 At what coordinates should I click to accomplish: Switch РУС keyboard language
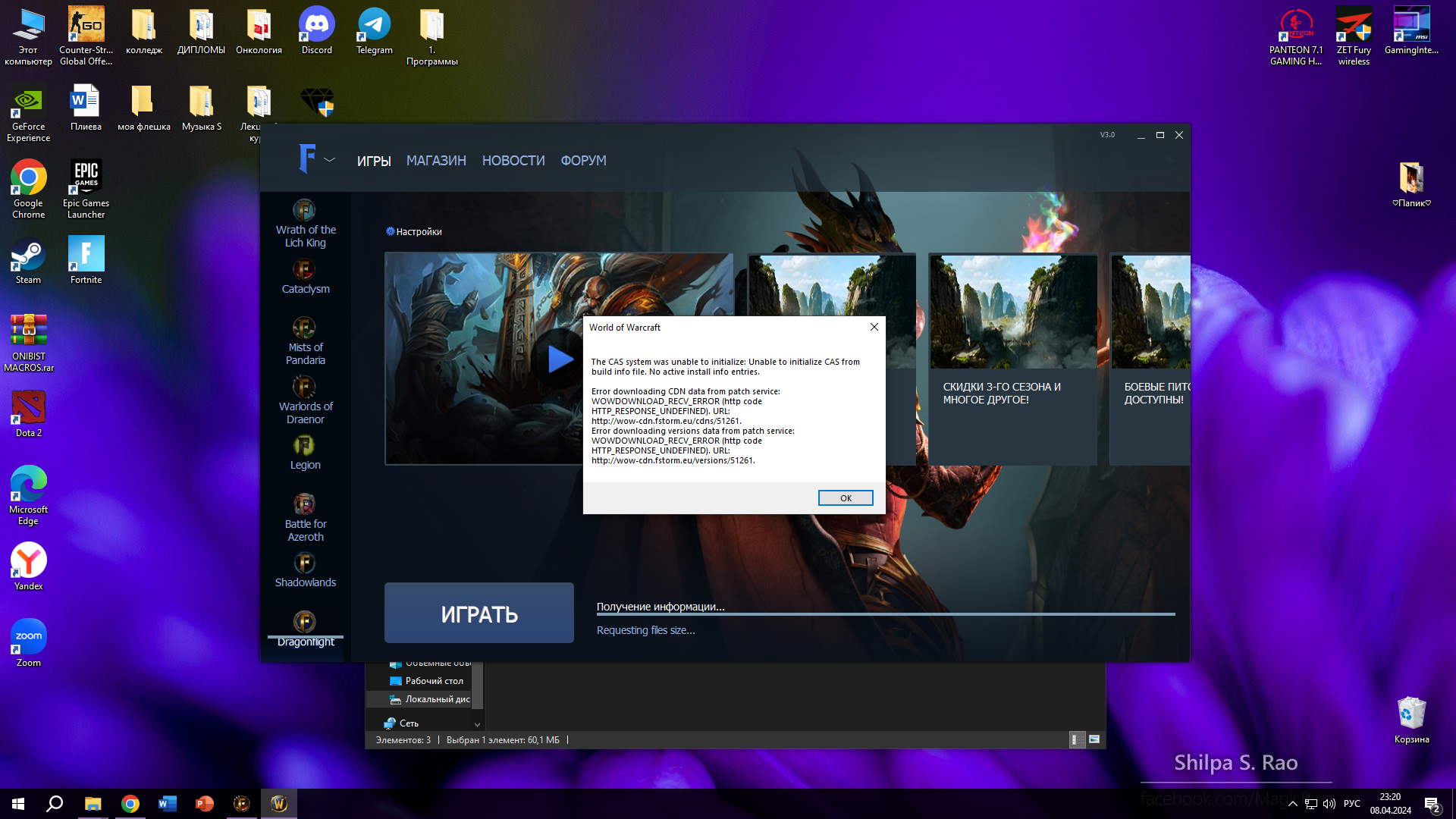click(1352, 804)
